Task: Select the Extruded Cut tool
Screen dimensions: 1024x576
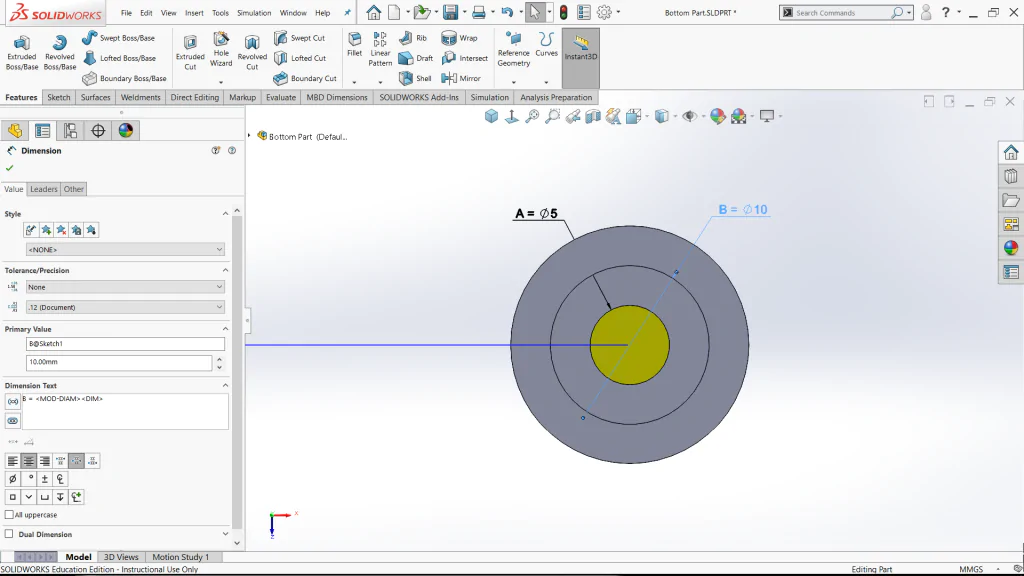Action: [x=190, y=52]
